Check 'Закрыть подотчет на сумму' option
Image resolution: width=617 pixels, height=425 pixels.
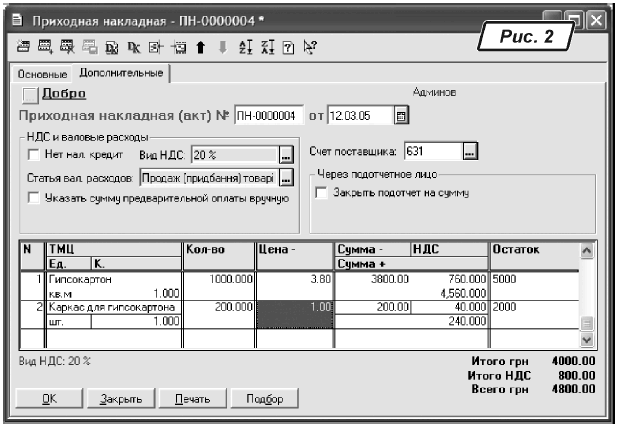pos(320,191)
